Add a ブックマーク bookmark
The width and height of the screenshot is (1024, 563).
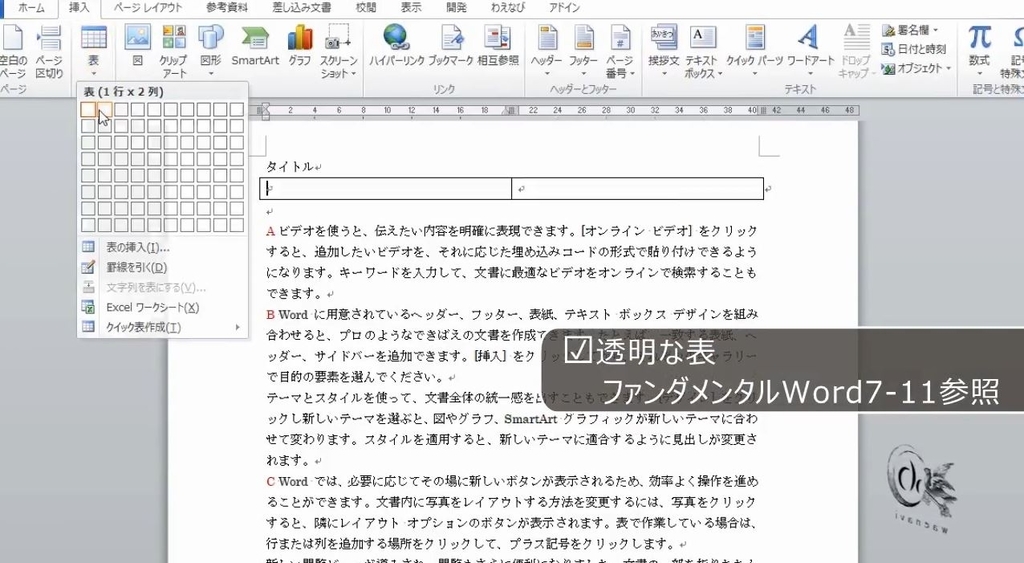tap(451, 46)
